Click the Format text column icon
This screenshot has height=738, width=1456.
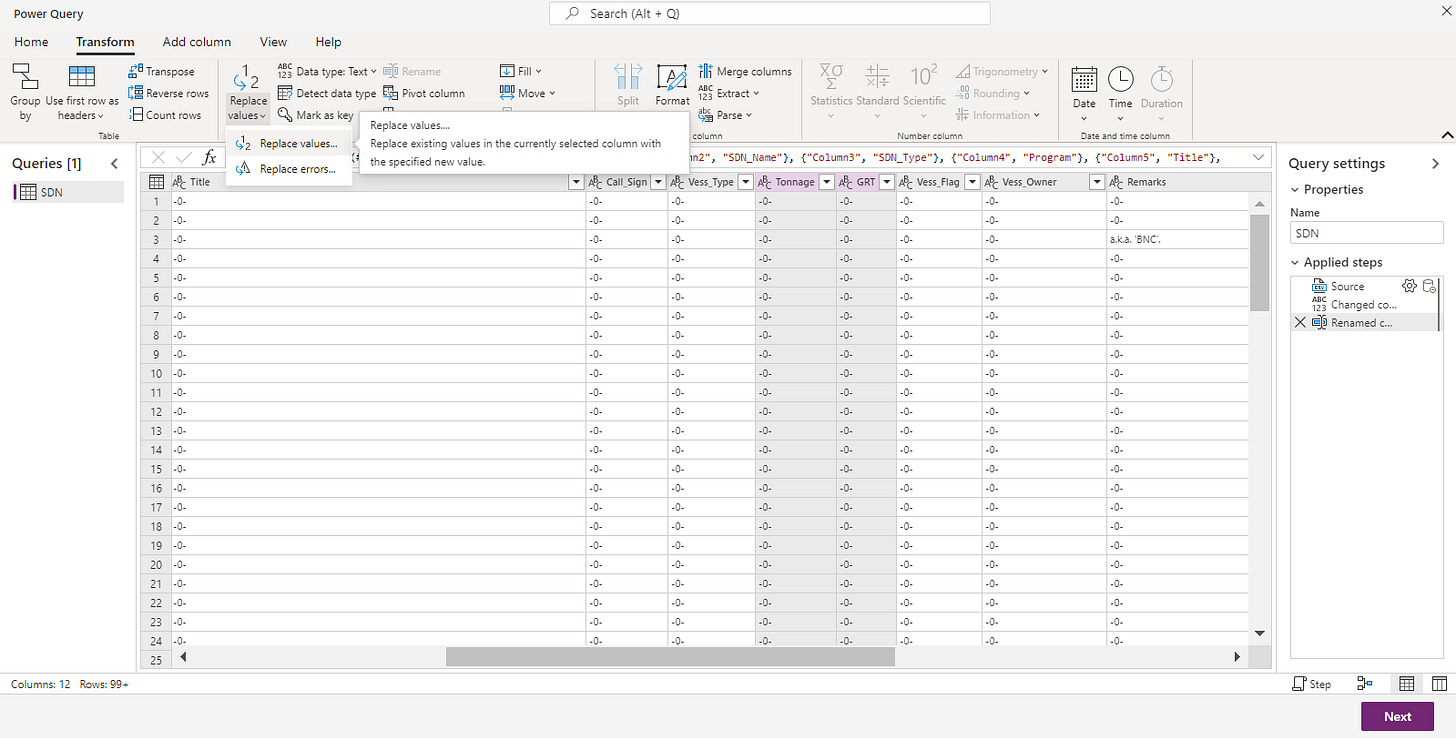(x=672, y=77)
